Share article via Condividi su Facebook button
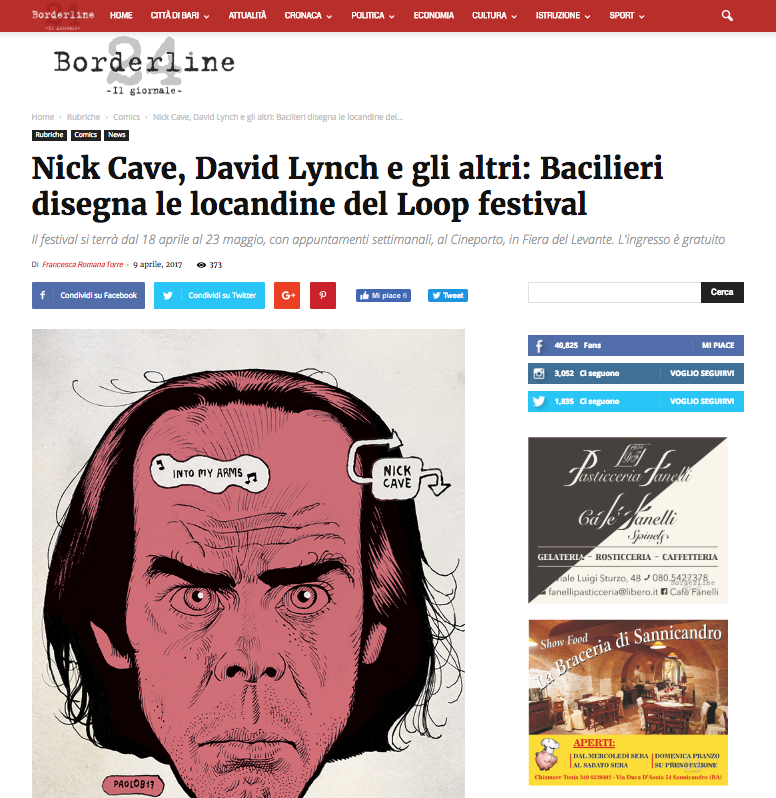Screen dimensions: 776x798 88,295
